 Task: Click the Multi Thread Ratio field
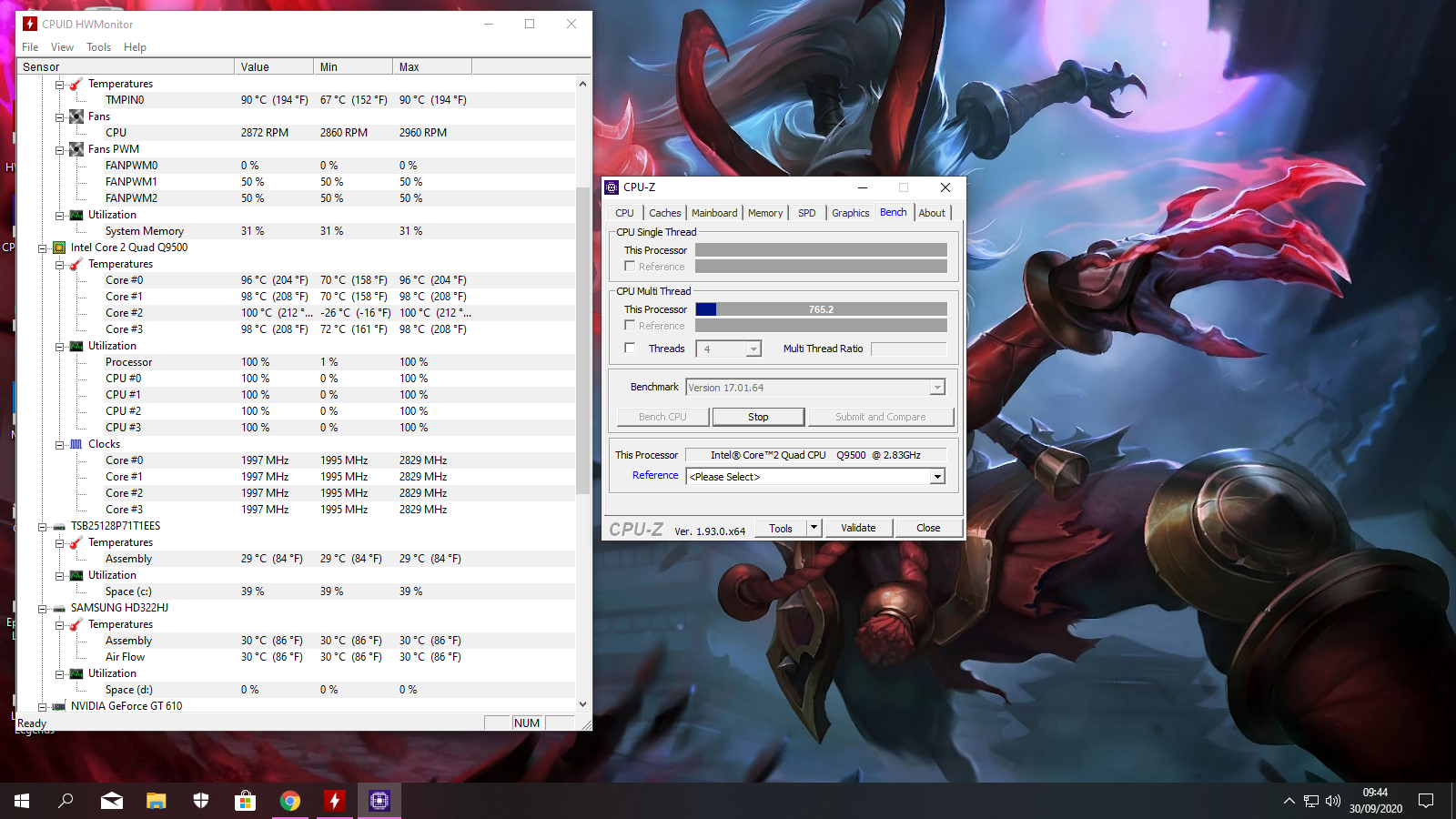tap(908, 349)
